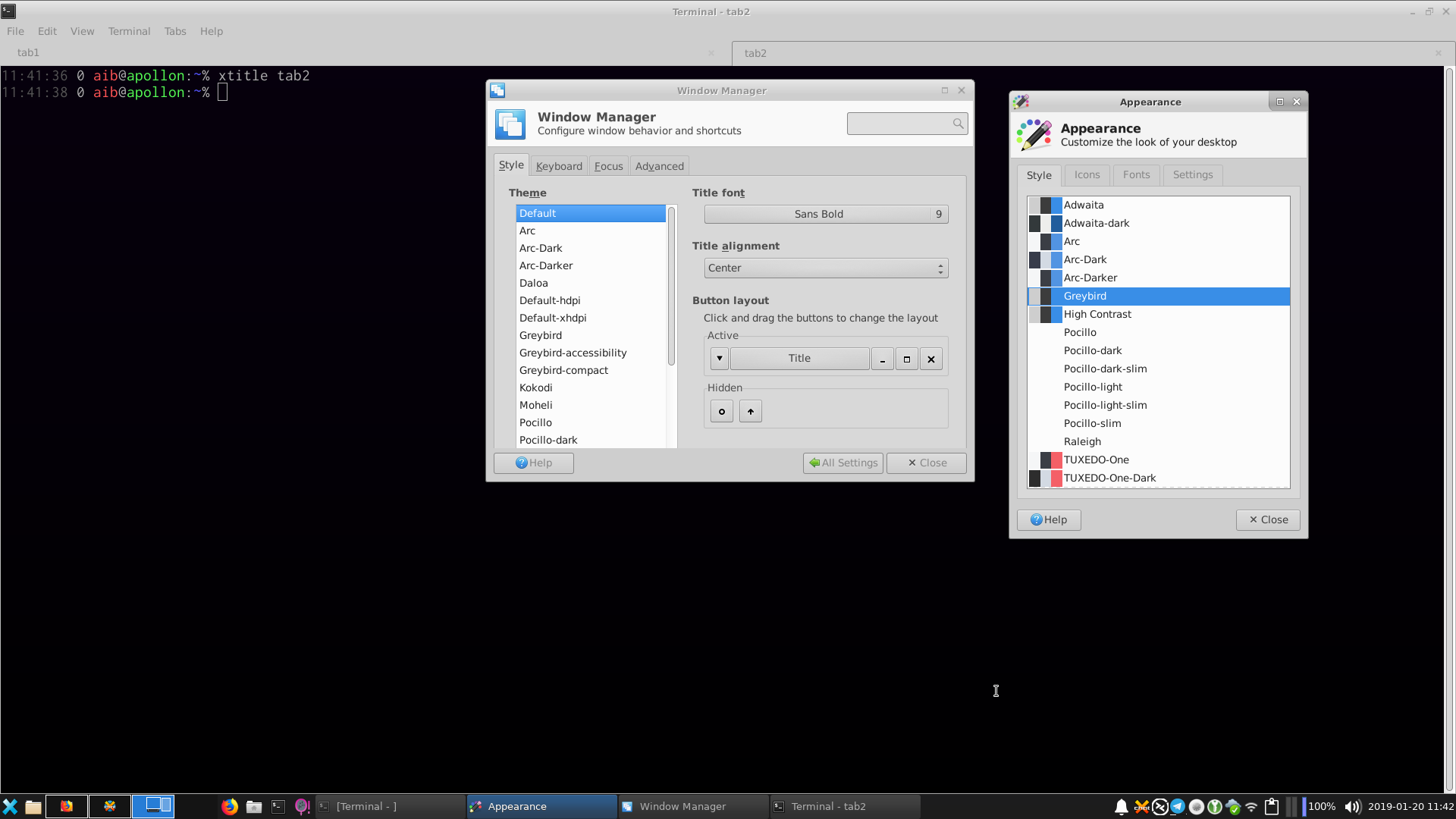Click the shade arrow button in Hidden layout
Viewport: 1456px width, 819px height.
click(750, 412)
